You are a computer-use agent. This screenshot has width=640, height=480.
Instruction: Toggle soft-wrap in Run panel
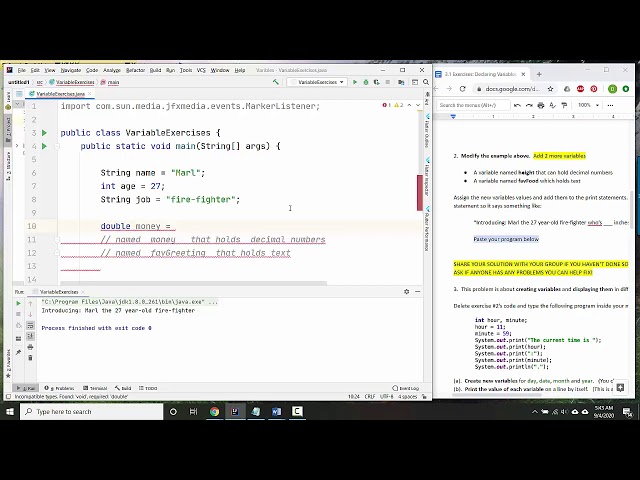pos(30,325)
